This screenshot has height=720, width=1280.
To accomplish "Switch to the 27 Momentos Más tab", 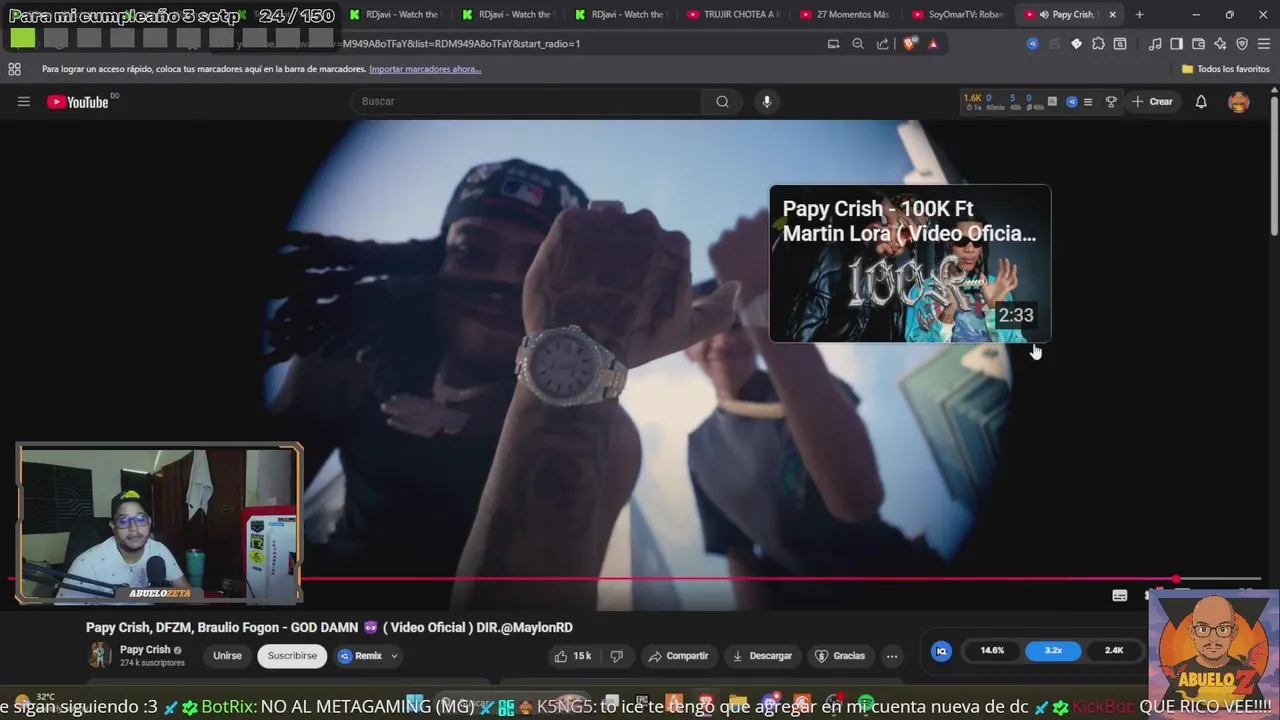I will pyautogui.click(x=845, y=15).
